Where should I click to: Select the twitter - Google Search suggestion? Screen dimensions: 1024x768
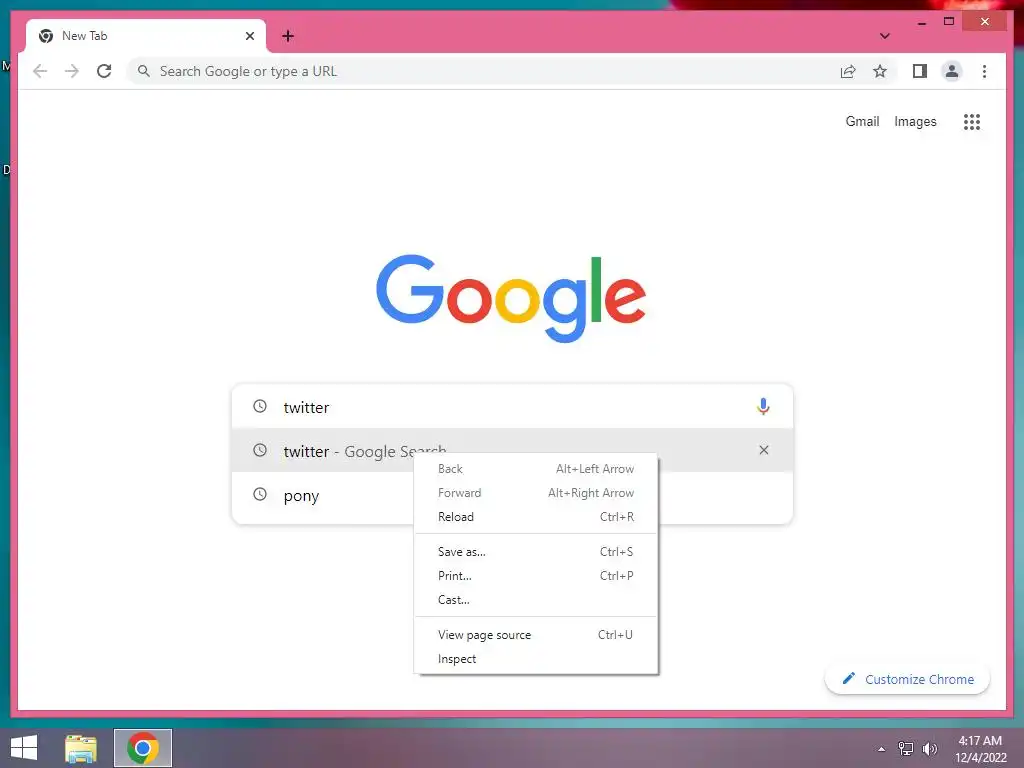pyautogui.click(x=512, y=450)
